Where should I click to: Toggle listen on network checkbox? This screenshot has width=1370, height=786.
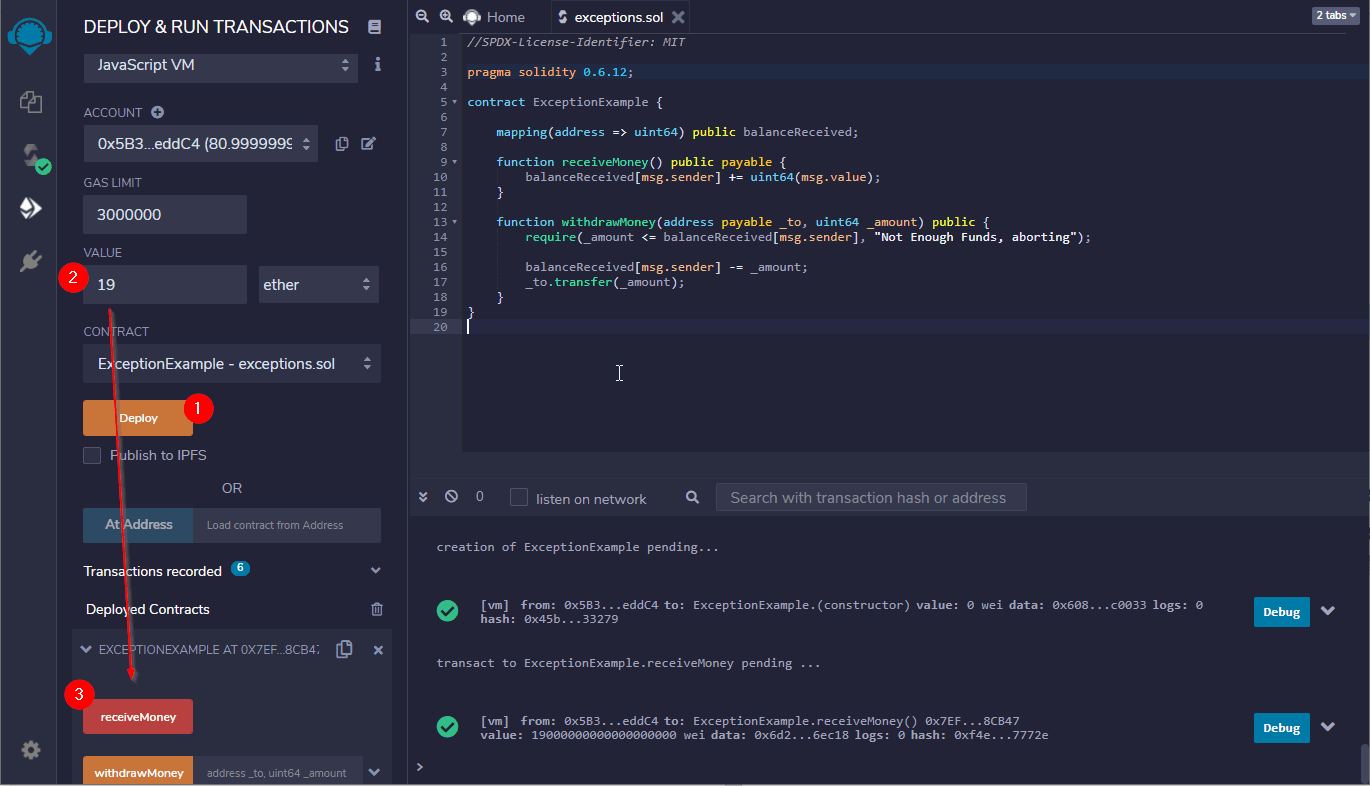coord(519,497)
